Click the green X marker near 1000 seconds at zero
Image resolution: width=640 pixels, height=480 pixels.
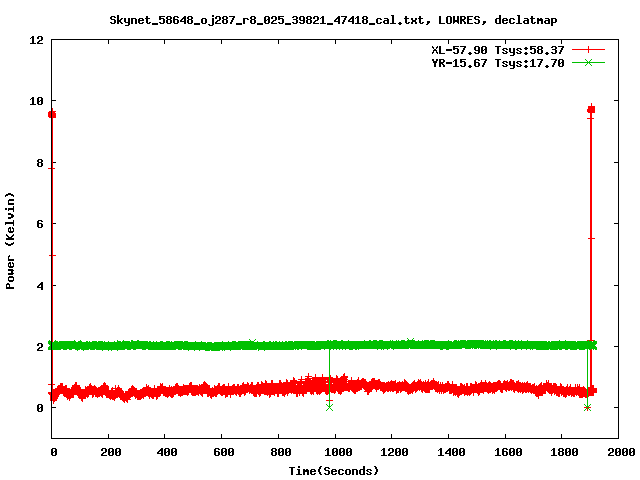click(x=329, y=407)
